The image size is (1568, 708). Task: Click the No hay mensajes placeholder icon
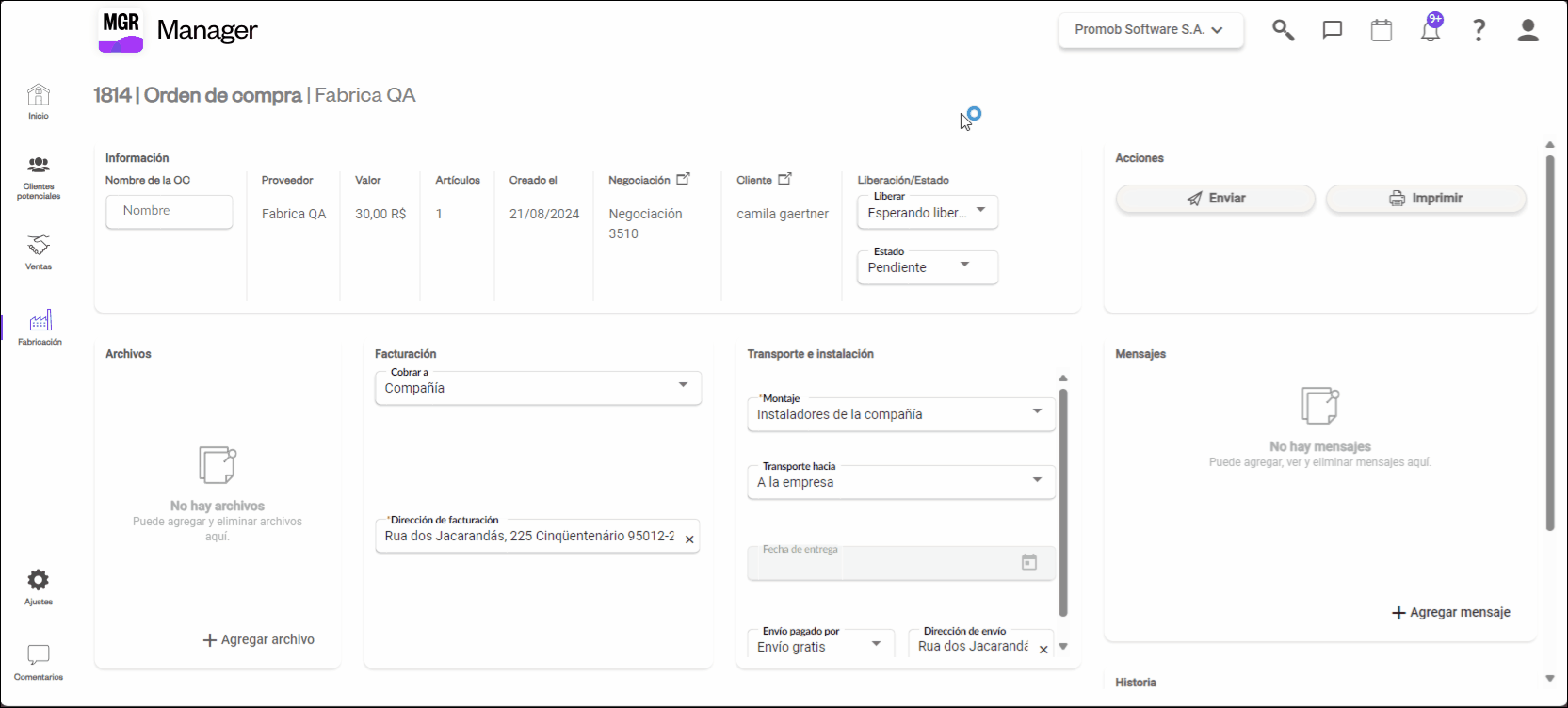coord(1320,406)
